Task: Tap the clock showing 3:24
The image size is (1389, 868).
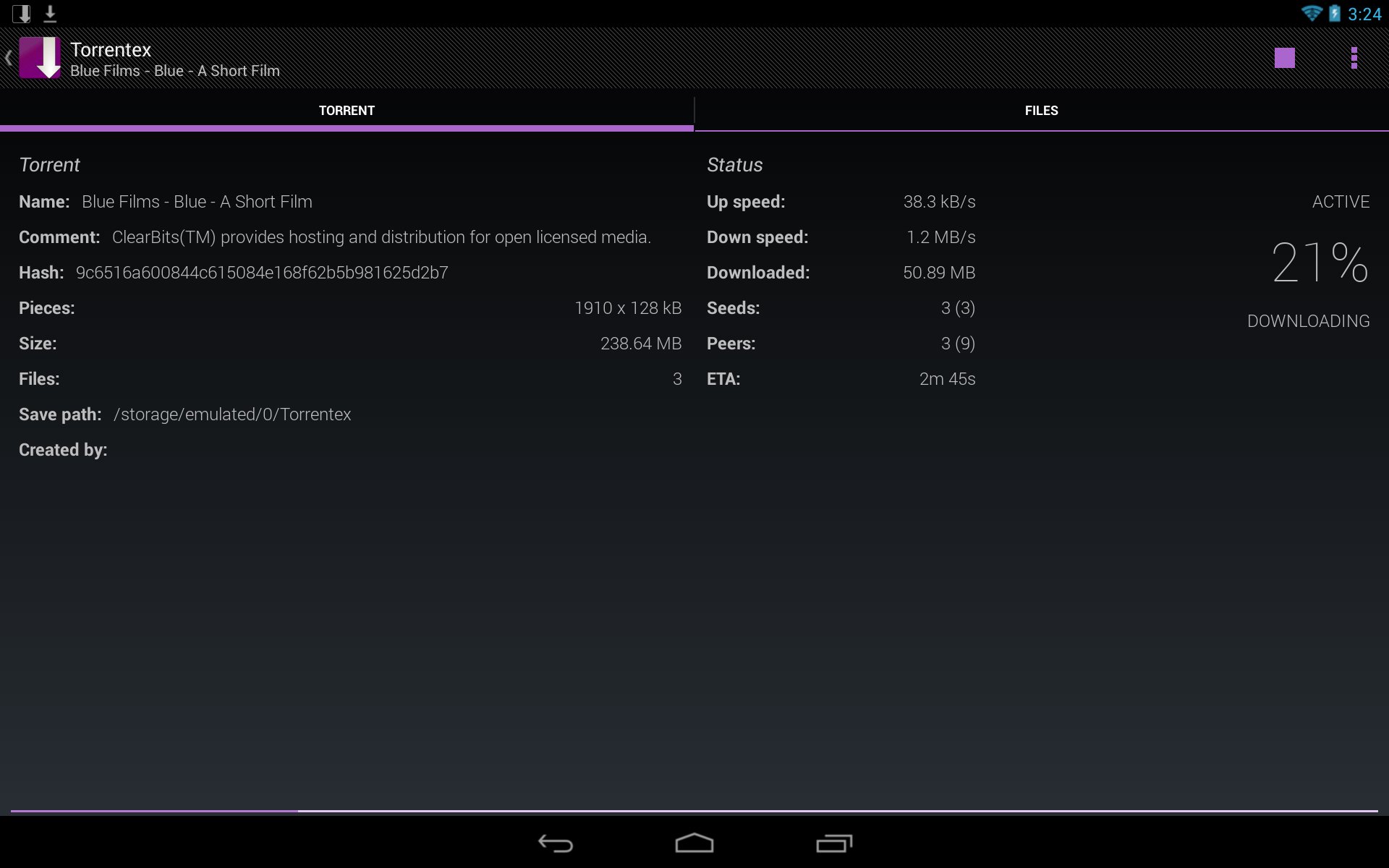Action: pos(1364,14)
